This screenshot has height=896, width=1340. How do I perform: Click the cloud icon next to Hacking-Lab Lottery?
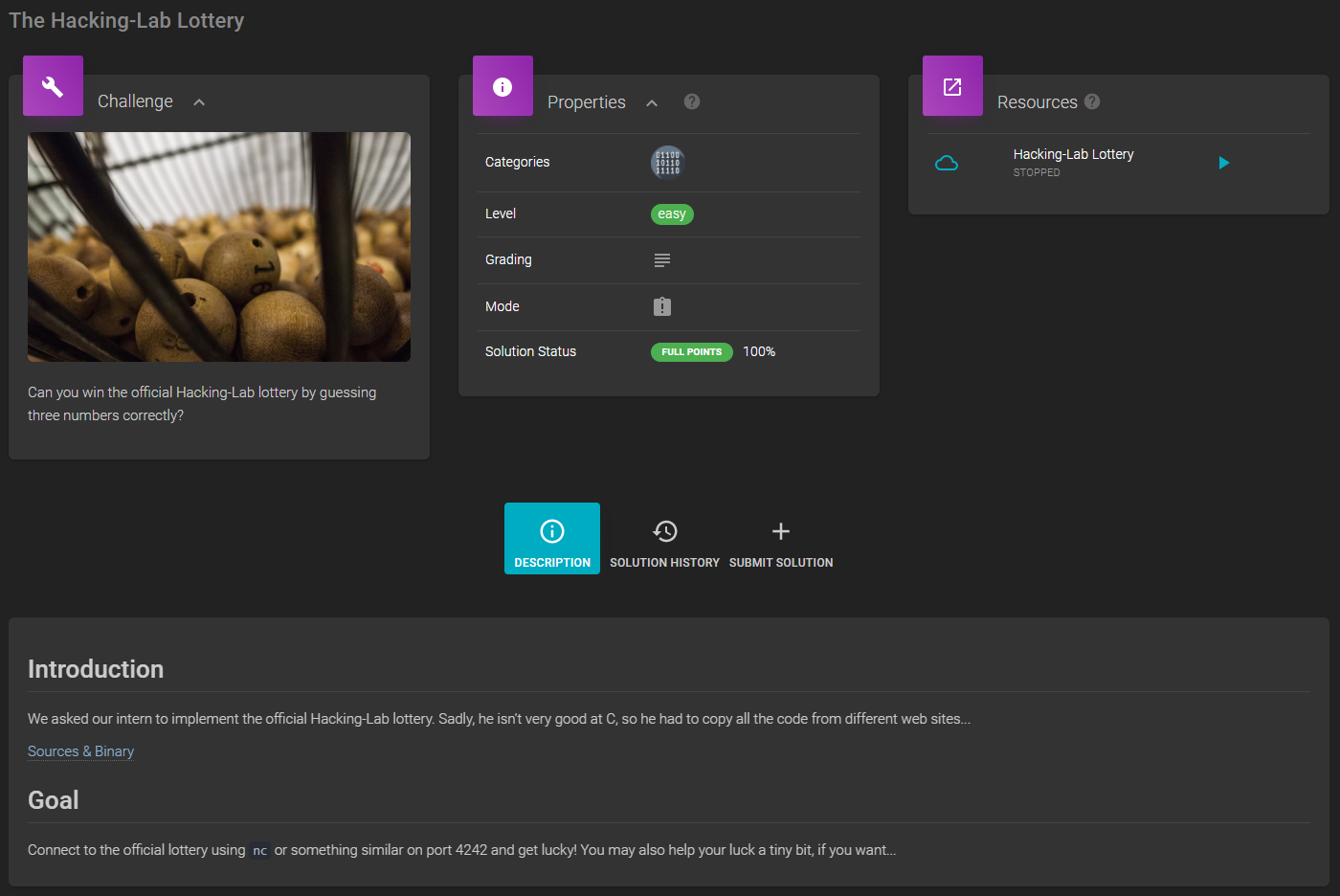(947, 163)
